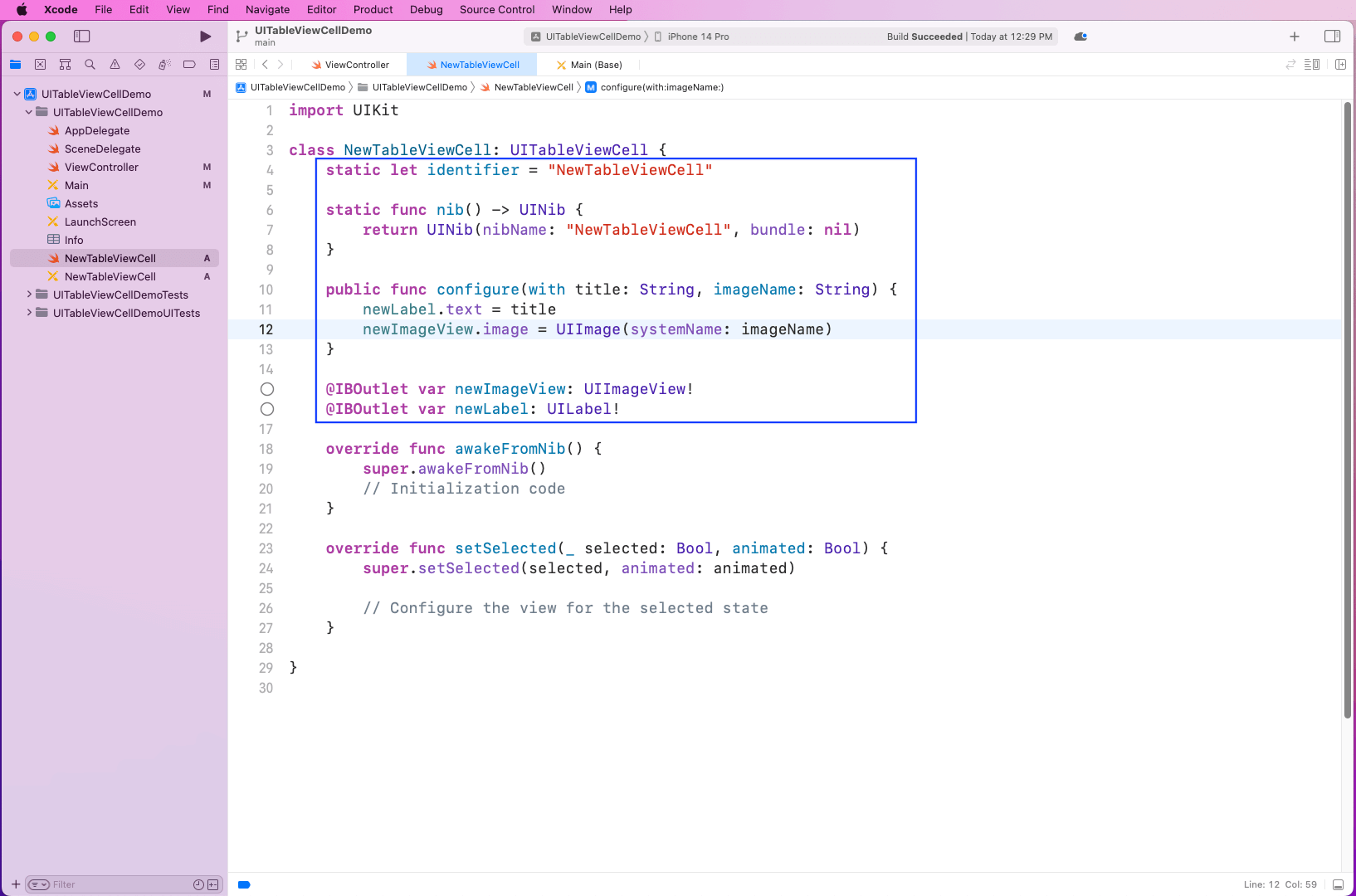Image resolution: width=1356 pixels, height=896 pixels.
Task: Open the Find navigator magnifying glass
Action: click(x=90, y=64)
